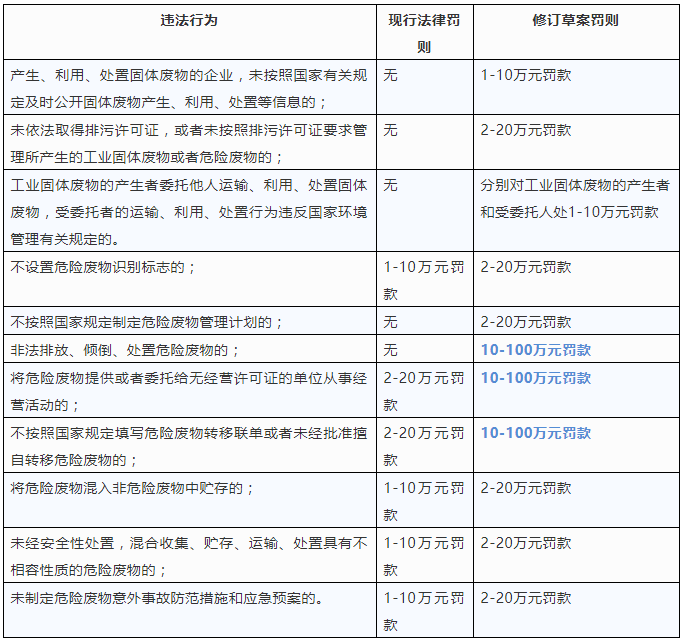Click blue 10-100万元罚款 in 转移联单 row

(x=535, y=433)
